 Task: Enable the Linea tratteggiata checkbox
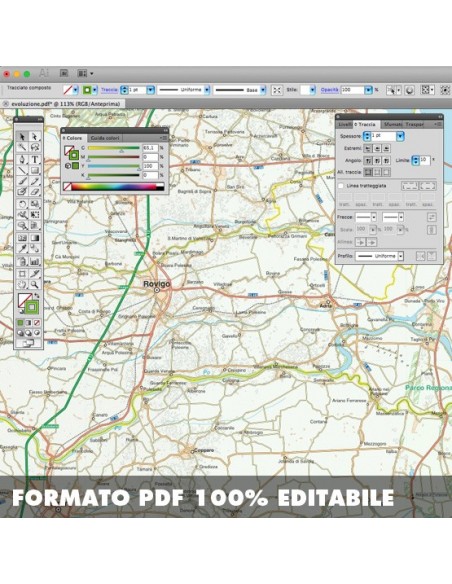[340, 185]
